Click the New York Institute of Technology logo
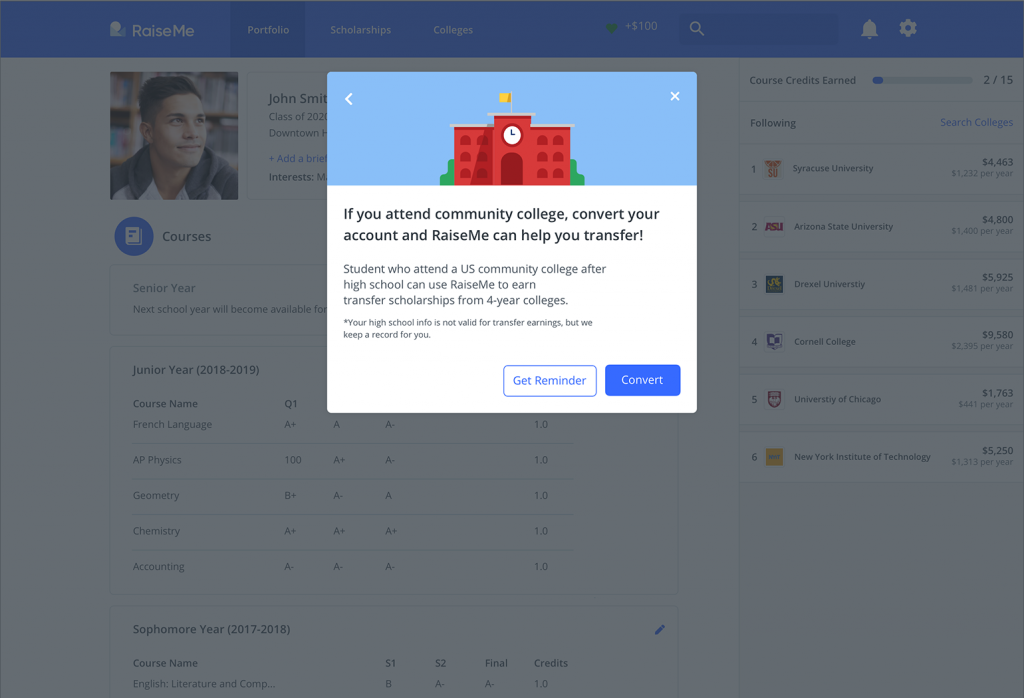This screenshot has width=1024, height=698. [x=774, y=456]
